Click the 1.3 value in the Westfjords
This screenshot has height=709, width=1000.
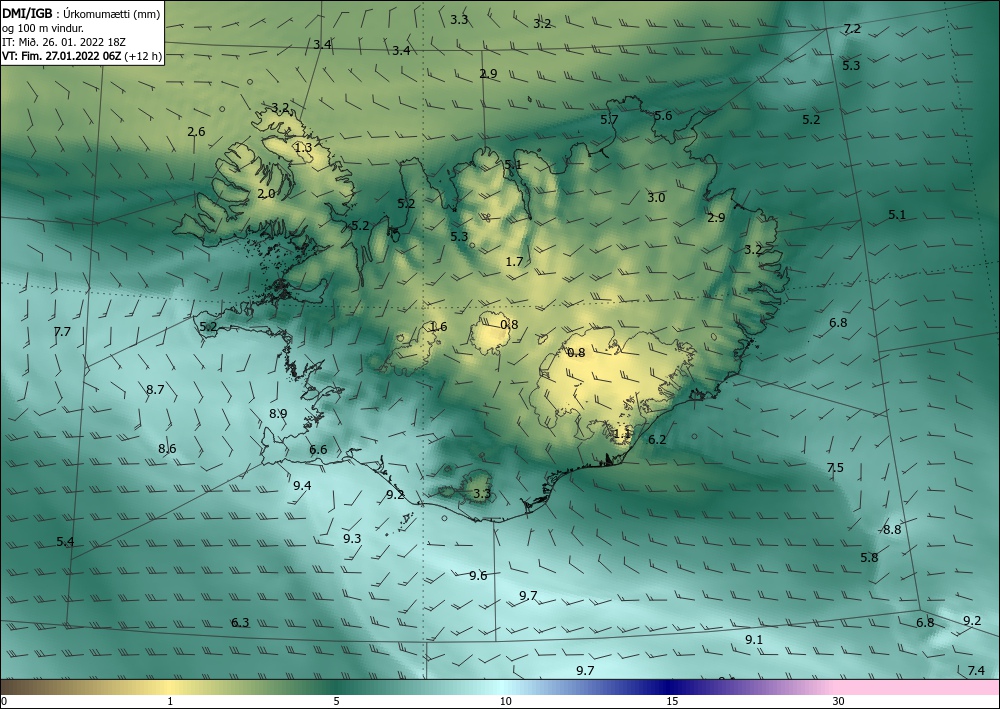304,148
